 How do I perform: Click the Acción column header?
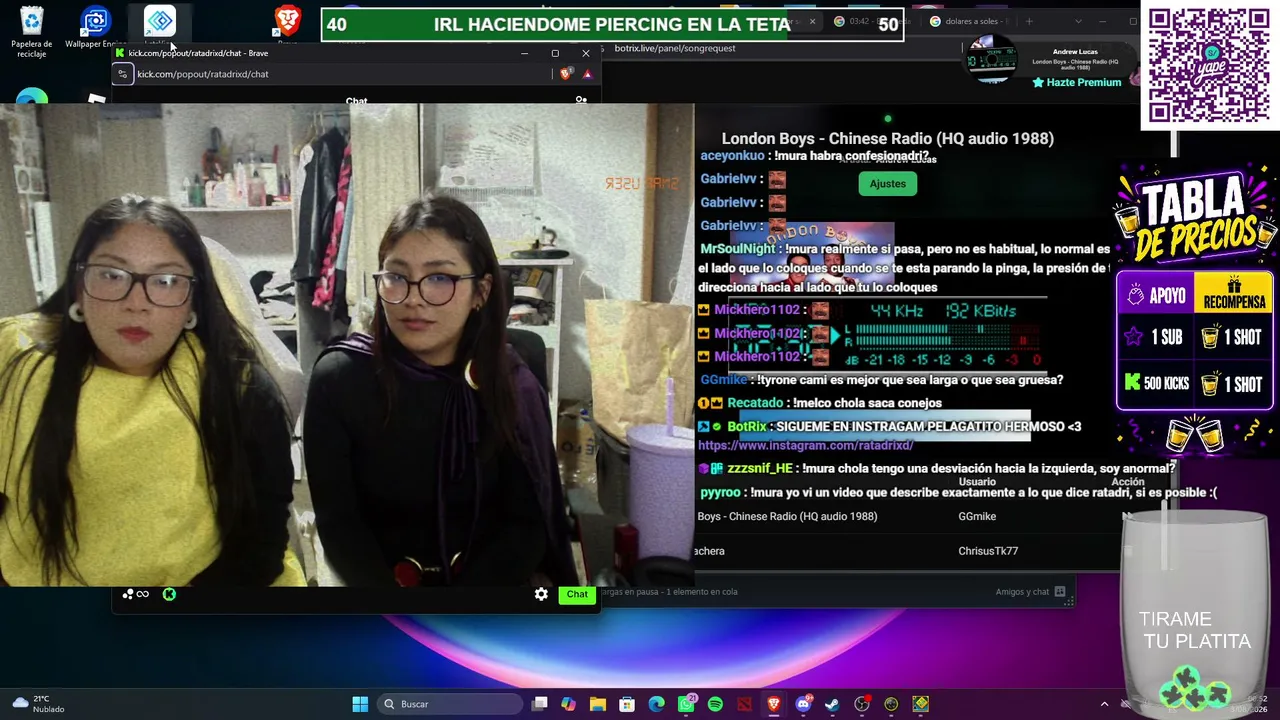point(1128,482)
